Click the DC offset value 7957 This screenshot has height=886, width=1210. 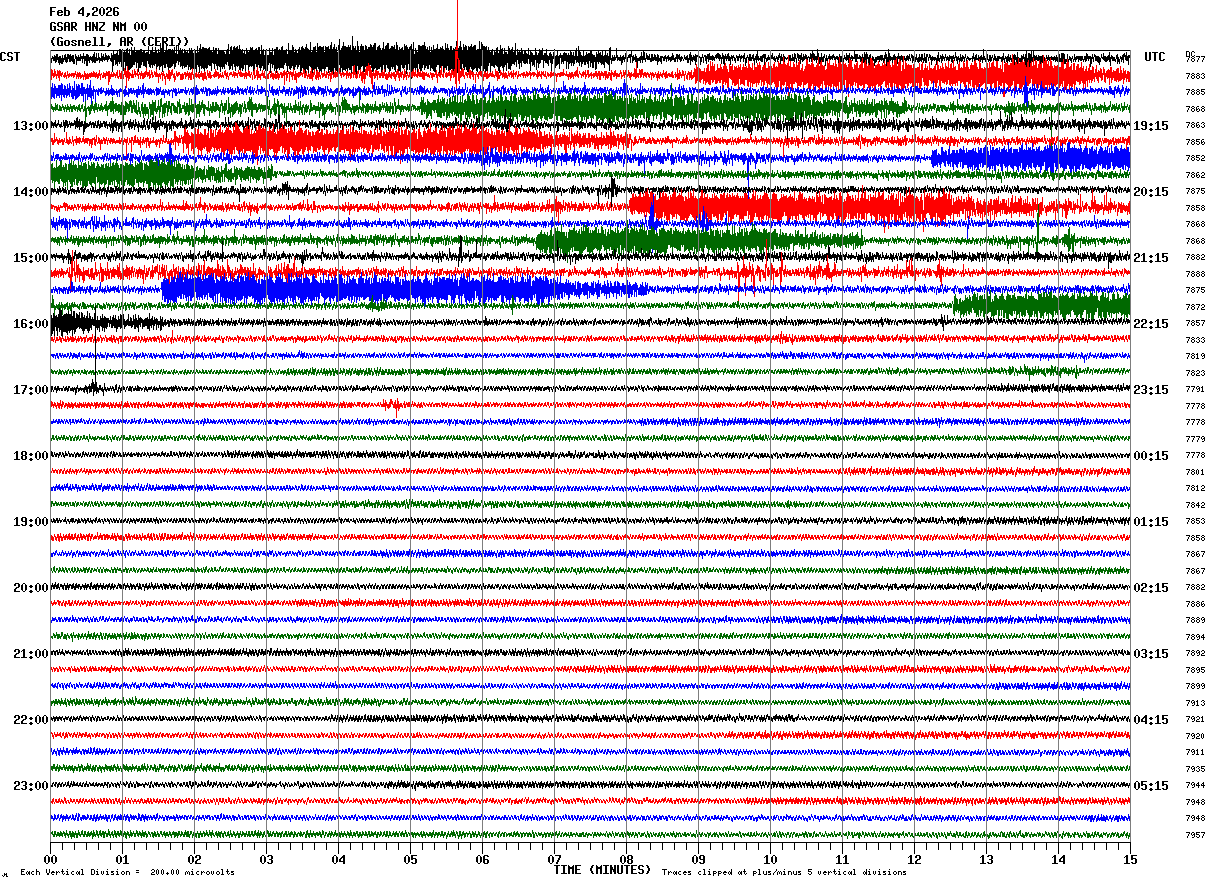tap(1195, 835)
